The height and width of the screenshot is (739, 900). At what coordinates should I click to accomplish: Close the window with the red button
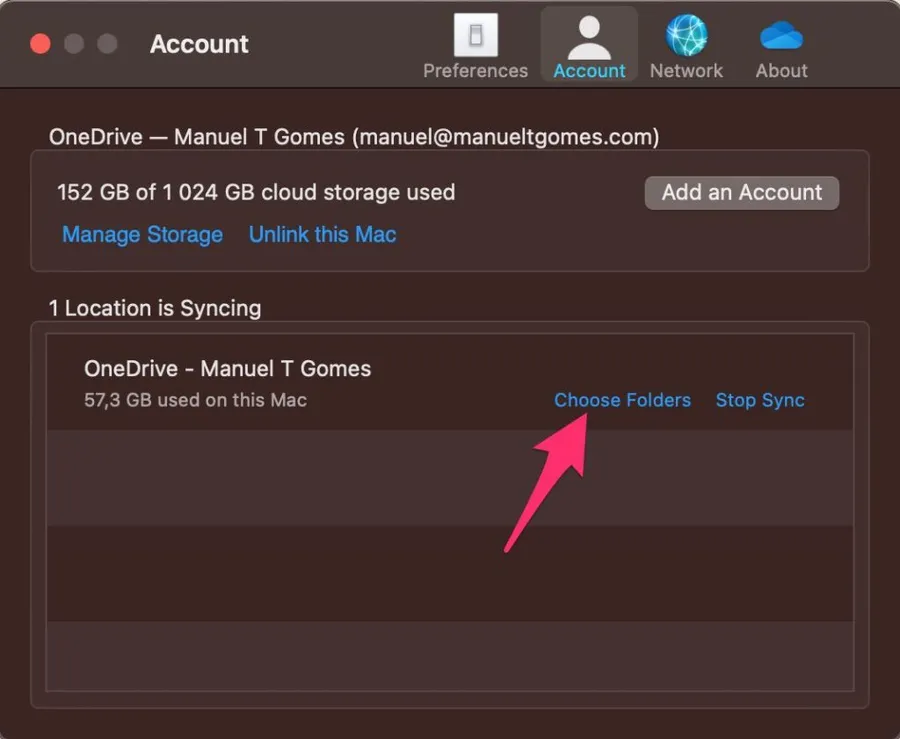(x=41, y=44)
